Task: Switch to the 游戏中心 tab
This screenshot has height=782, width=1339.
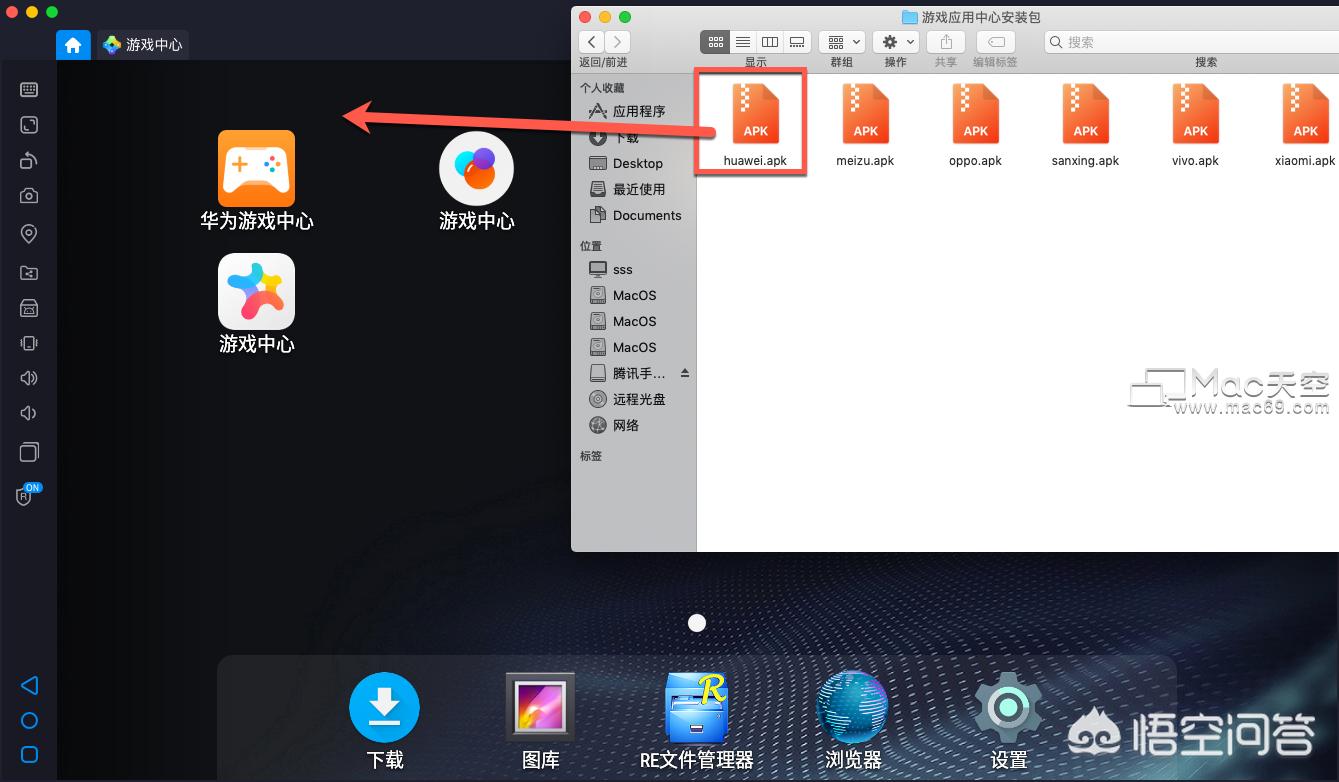Action: (143, 45)
